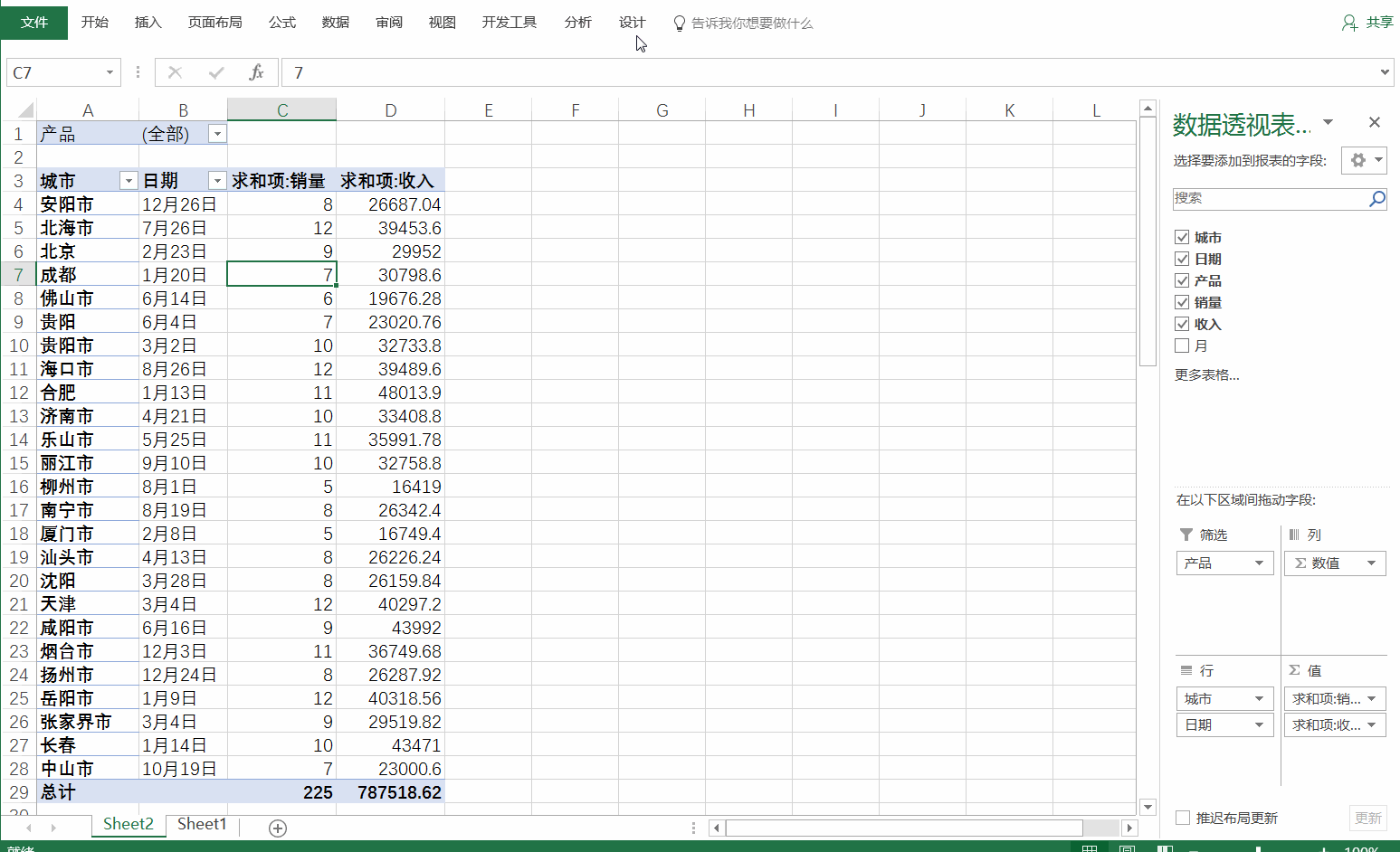This screenshot has height=852, width=1400.
Task: Click the insert function fx icon
Action: click(256, 72)
